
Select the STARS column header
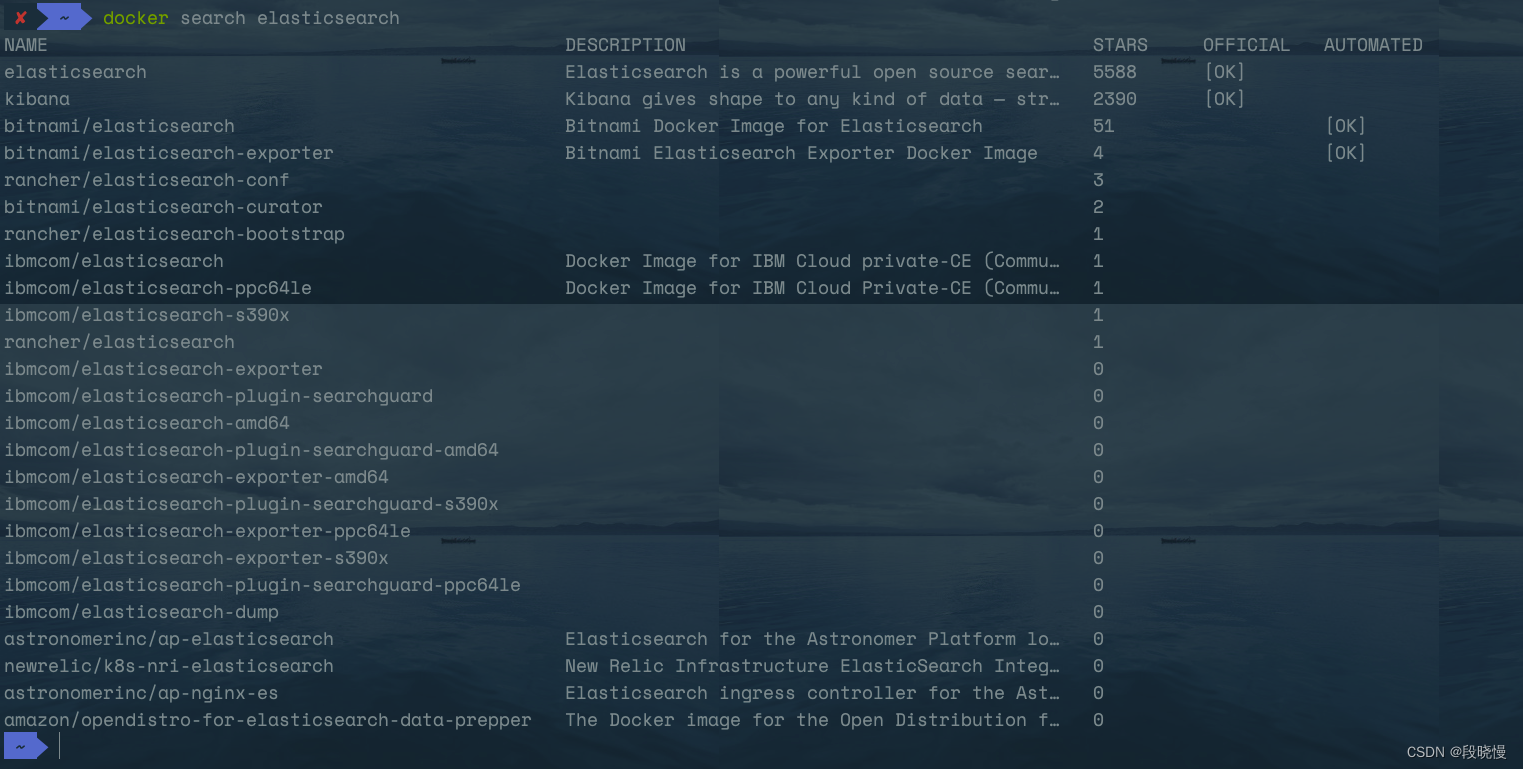(1120, 45)
